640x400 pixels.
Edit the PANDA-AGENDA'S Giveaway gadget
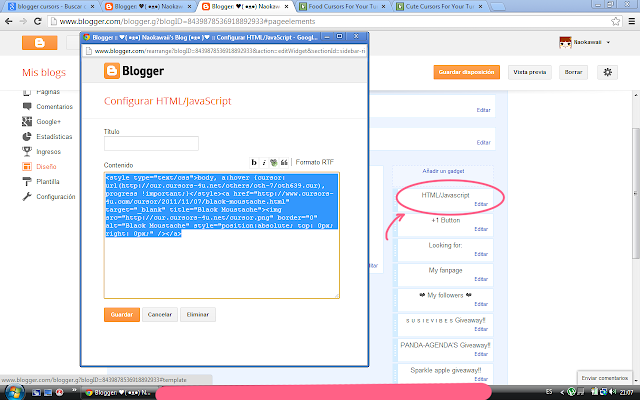pos(481,354)
